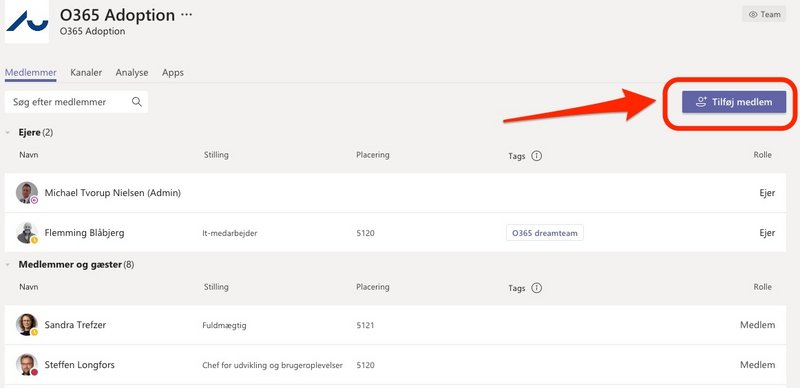Open Steffen Longfors' profile picture
The height and width of the screenshot is (388, 800).
pos(27,365)
